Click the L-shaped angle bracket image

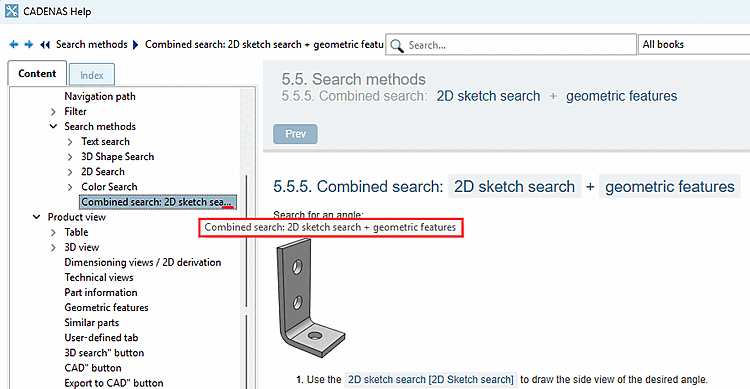(311, 298)
